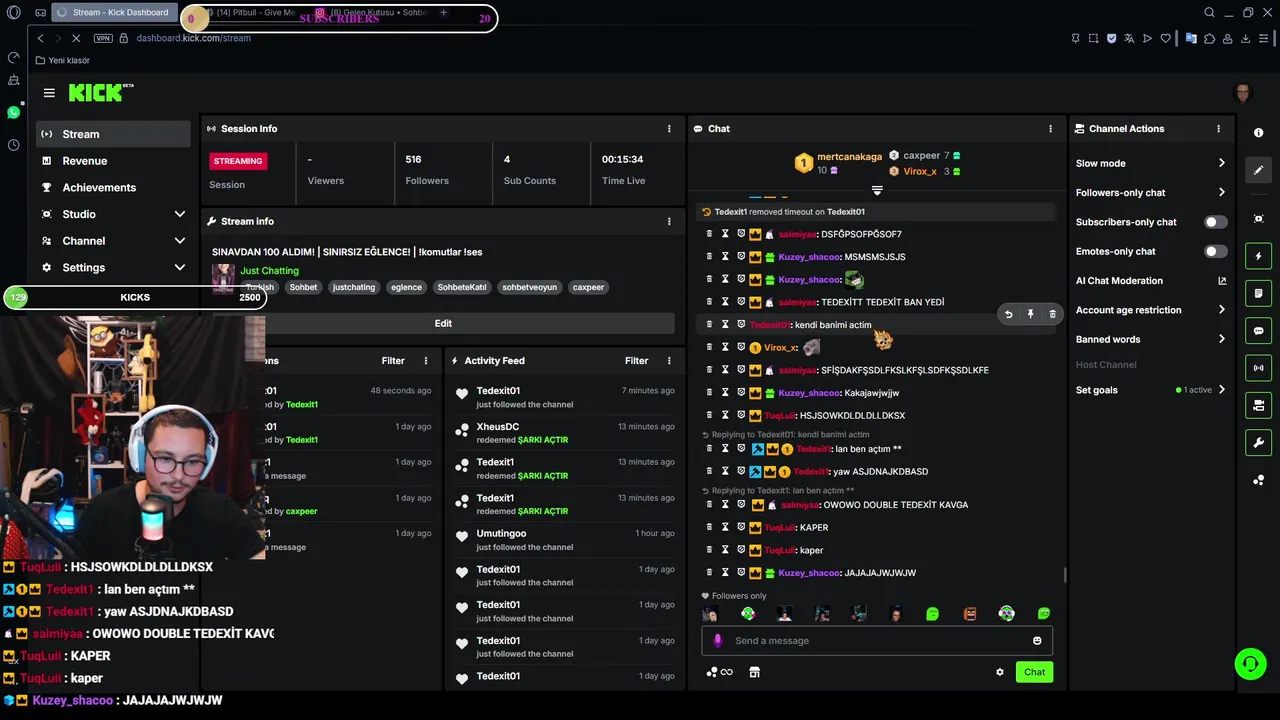Open the user profile avatar at top right
The height and width of the screenshot is (720, 1280).
1243,93
